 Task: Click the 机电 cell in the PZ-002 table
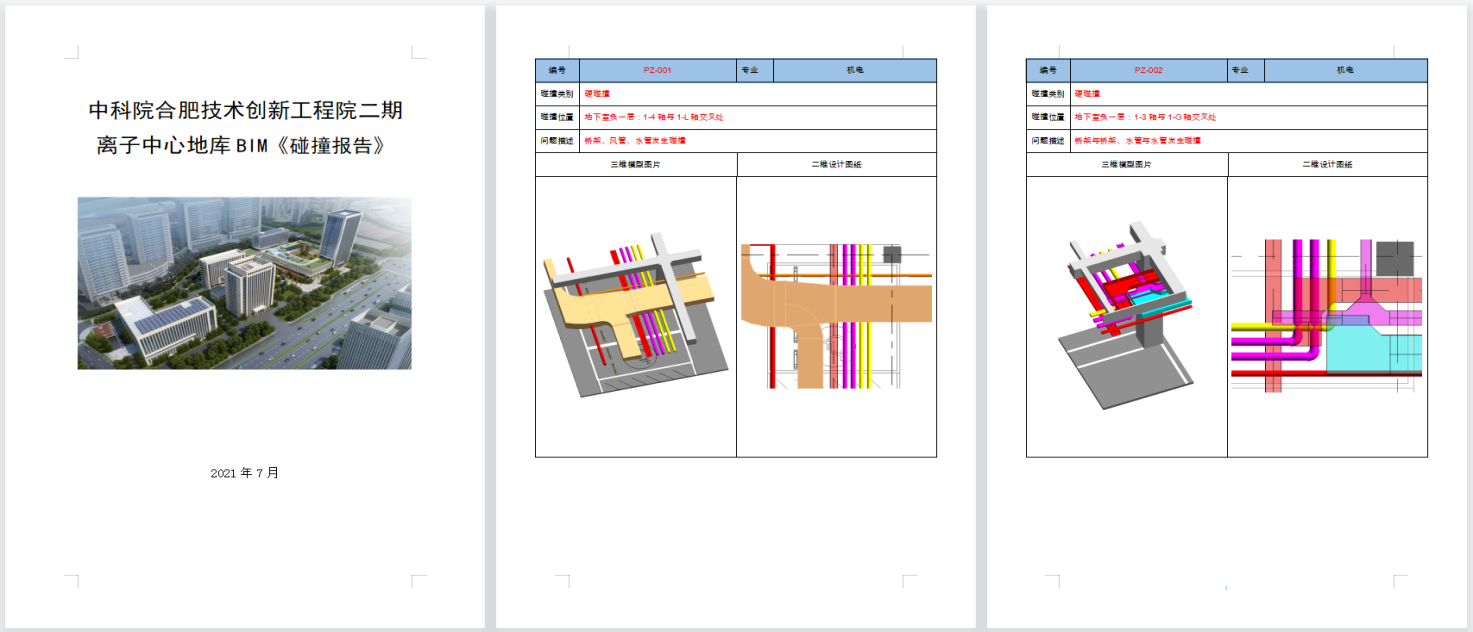[1345, 71]
